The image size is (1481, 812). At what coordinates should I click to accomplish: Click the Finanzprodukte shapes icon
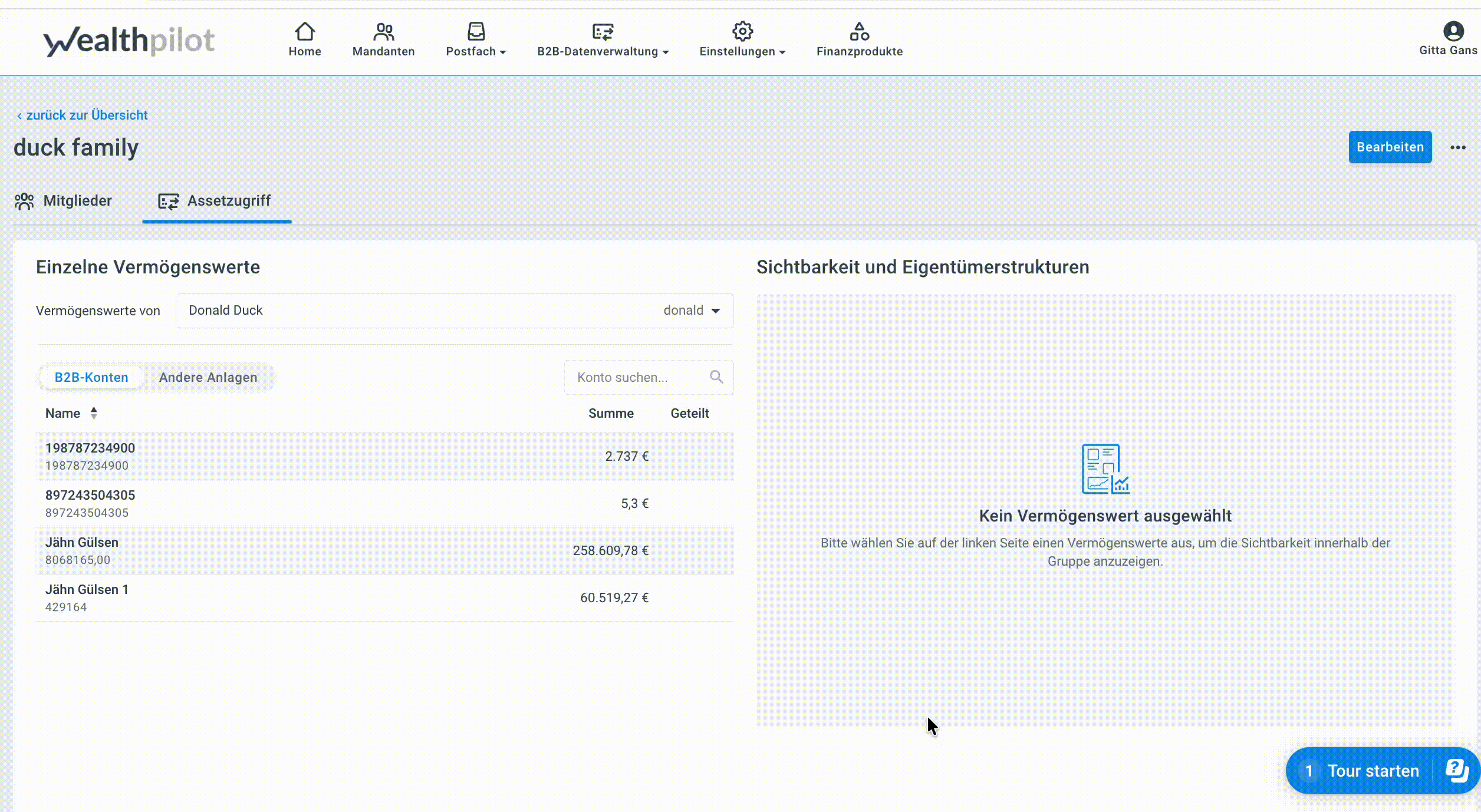click(859, 31)
